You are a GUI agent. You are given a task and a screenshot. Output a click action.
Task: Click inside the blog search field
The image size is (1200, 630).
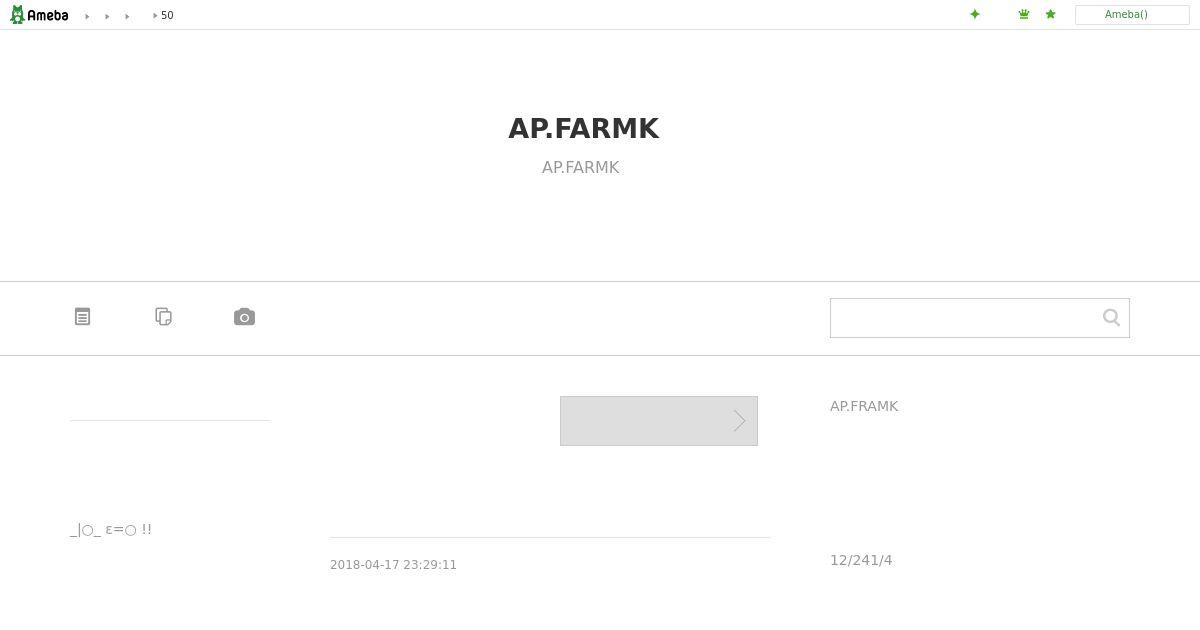click(x=963, y=318)
